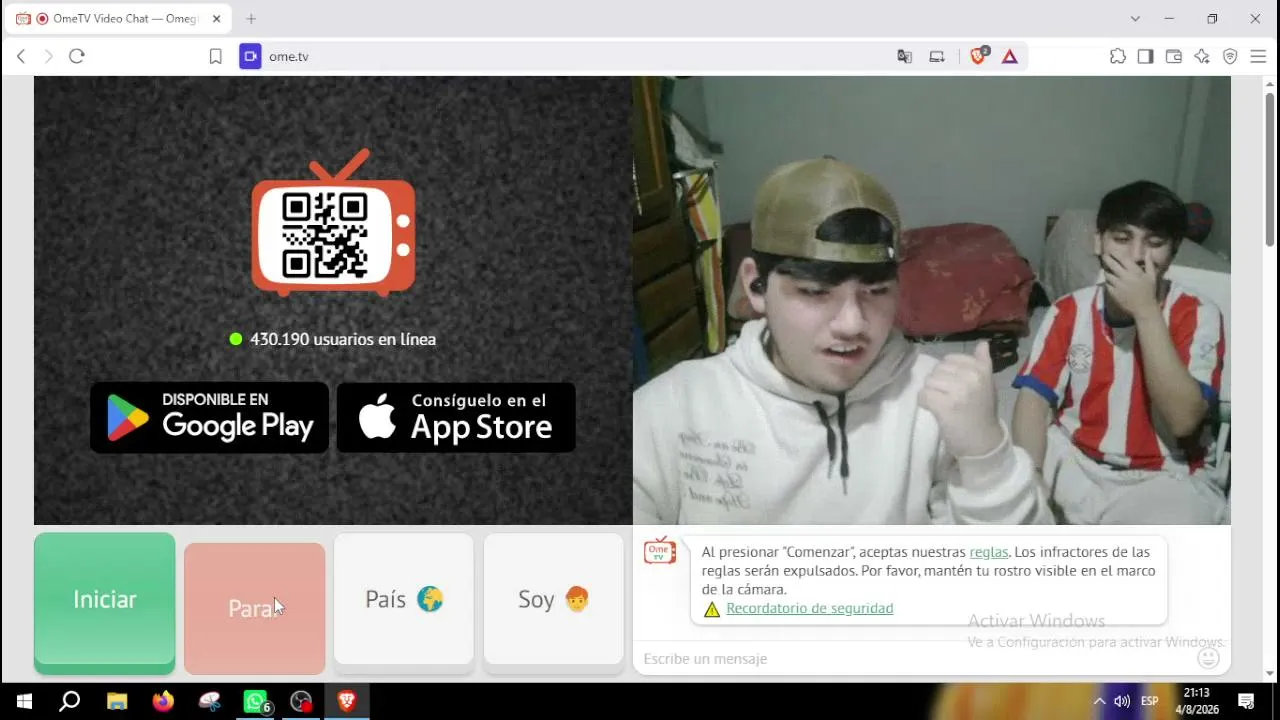Translate this page
Image resolution: width=1280 pixels, height=720 pixels.
[x=905, y=56]
